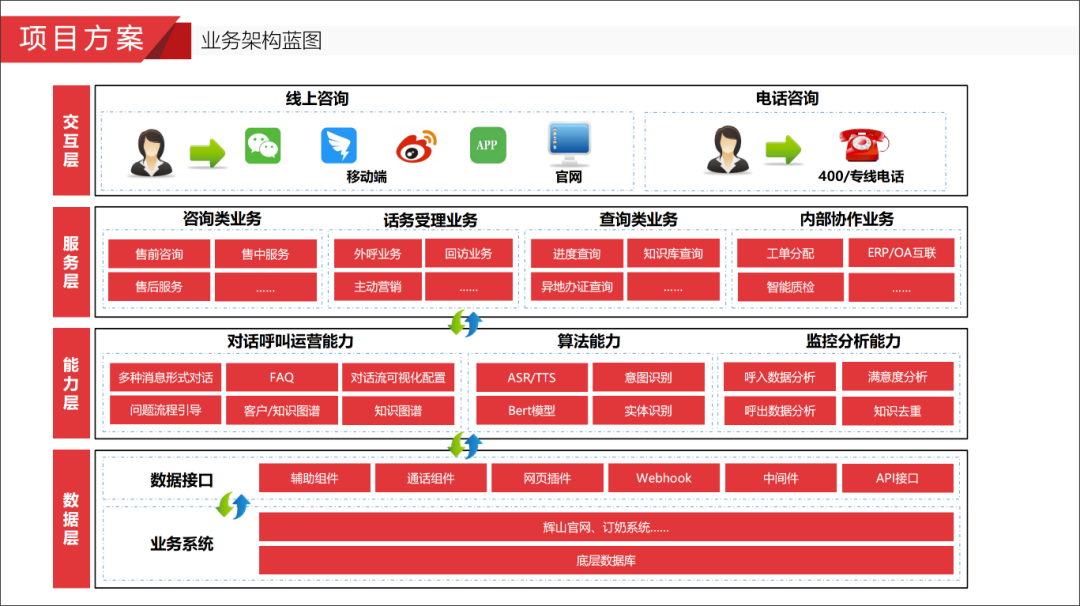Select the 呼出数据分析 box

[x=780, y=410]
